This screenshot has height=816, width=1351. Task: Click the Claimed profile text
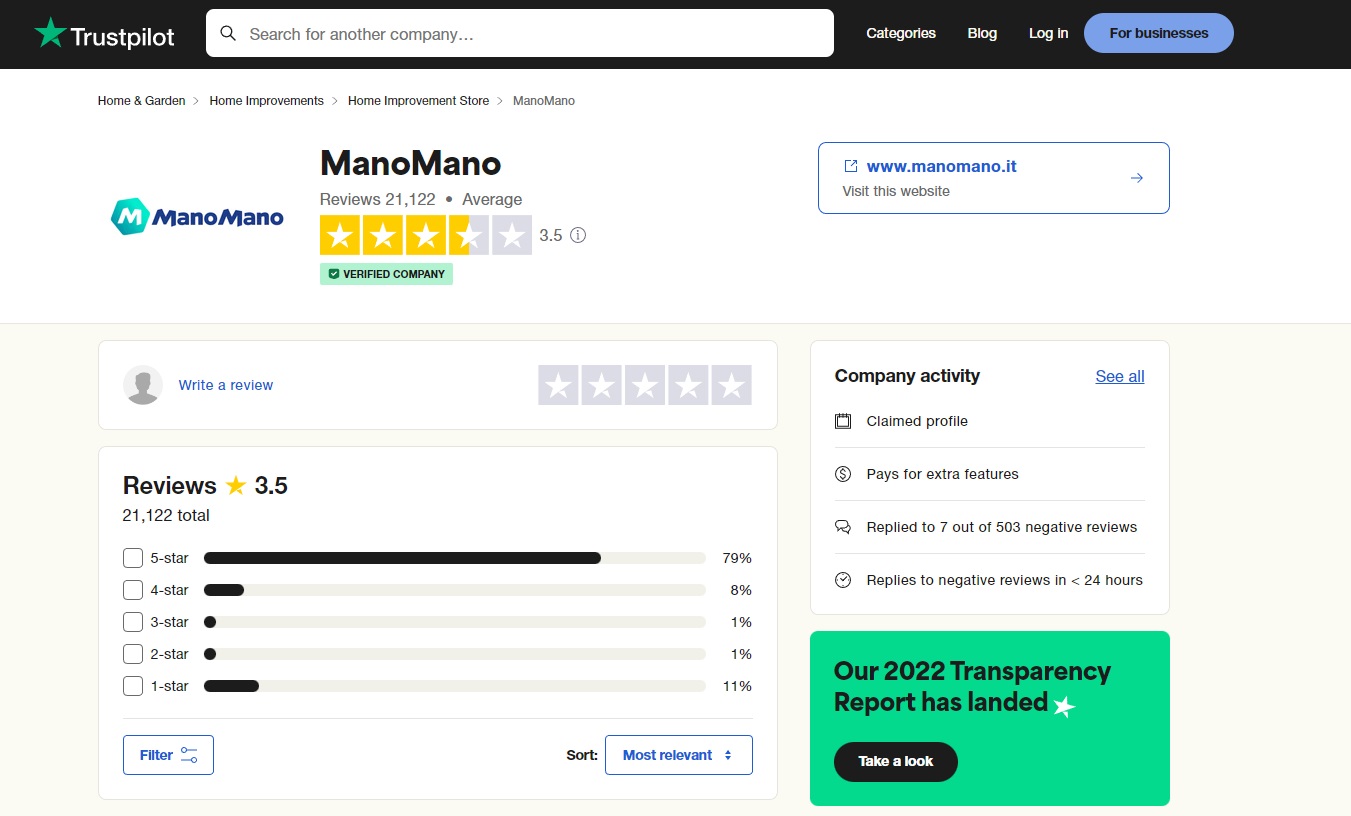917,421
